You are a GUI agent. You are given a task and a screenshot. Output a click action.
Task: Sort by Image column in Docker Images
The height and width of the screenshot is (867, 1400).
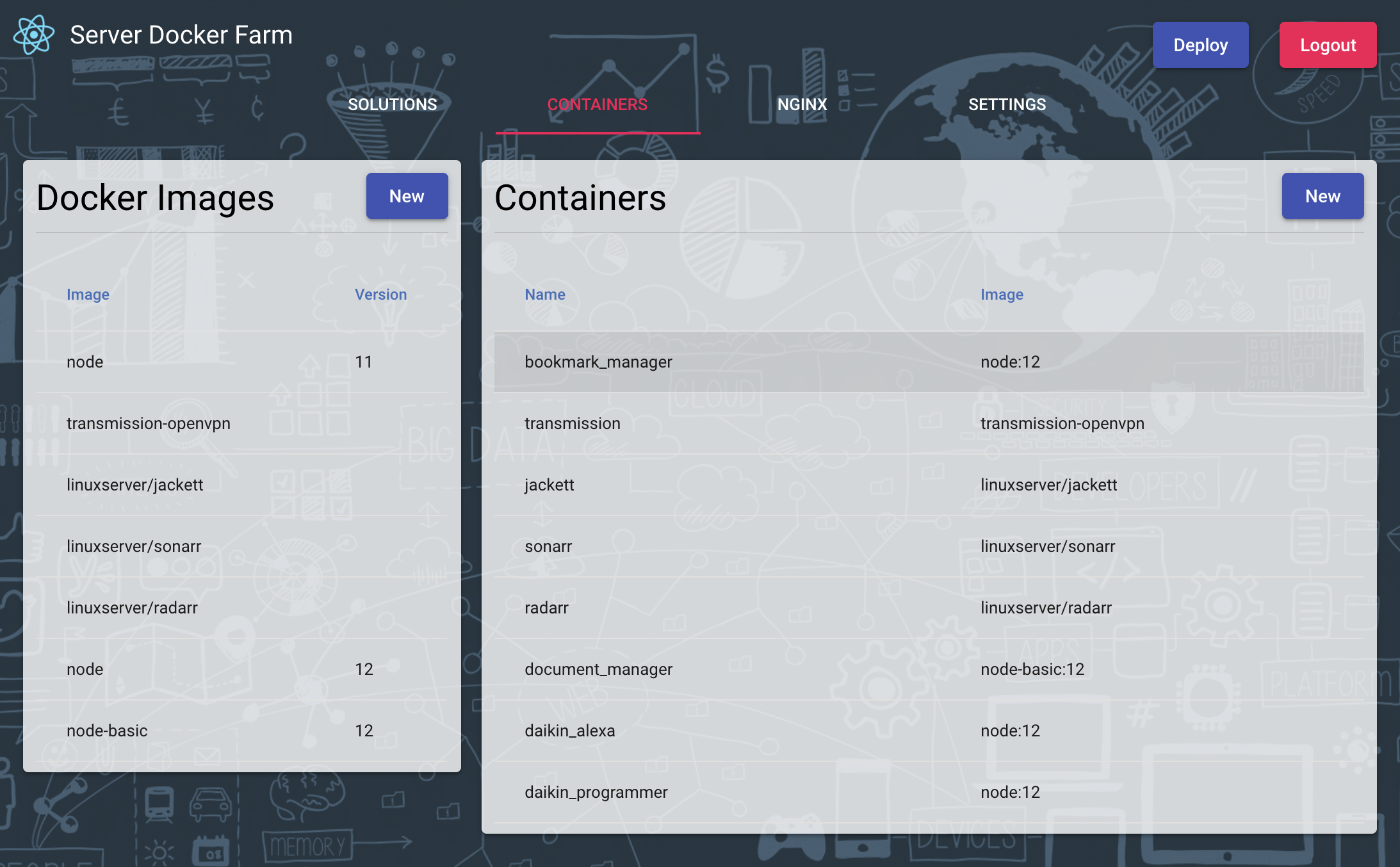[88, 295]
